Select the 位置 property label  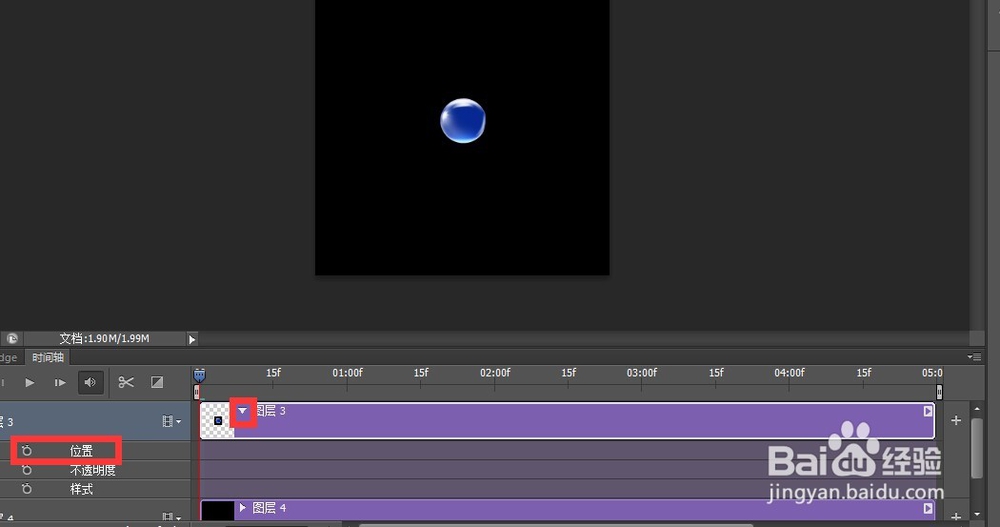coord(82,451)
